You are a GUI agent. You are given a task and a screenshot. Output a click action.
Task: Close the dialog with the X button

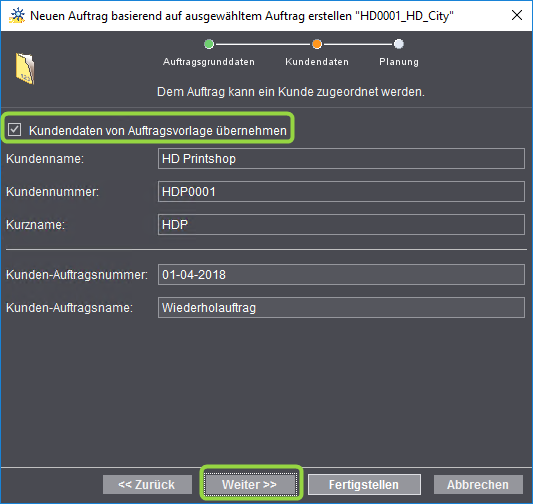click(517, 15)
